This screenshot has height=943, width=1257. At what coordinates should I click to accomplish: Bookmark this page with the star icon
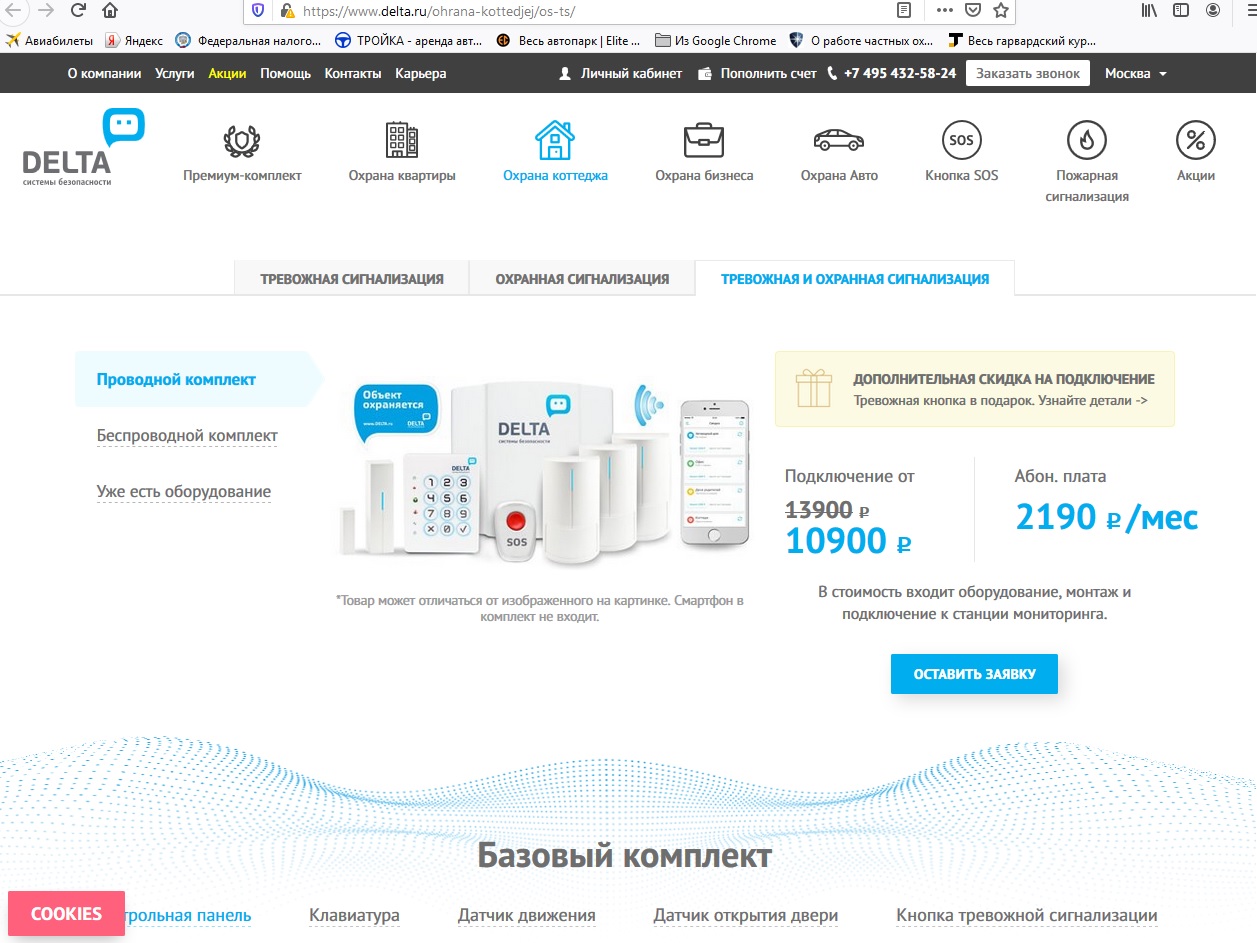(1001, 11)
